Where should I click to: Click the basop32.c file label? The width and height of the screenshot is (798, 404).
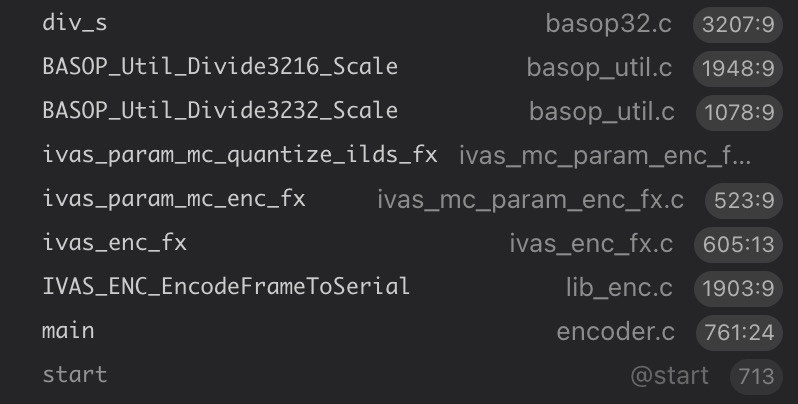coord(609,23)
